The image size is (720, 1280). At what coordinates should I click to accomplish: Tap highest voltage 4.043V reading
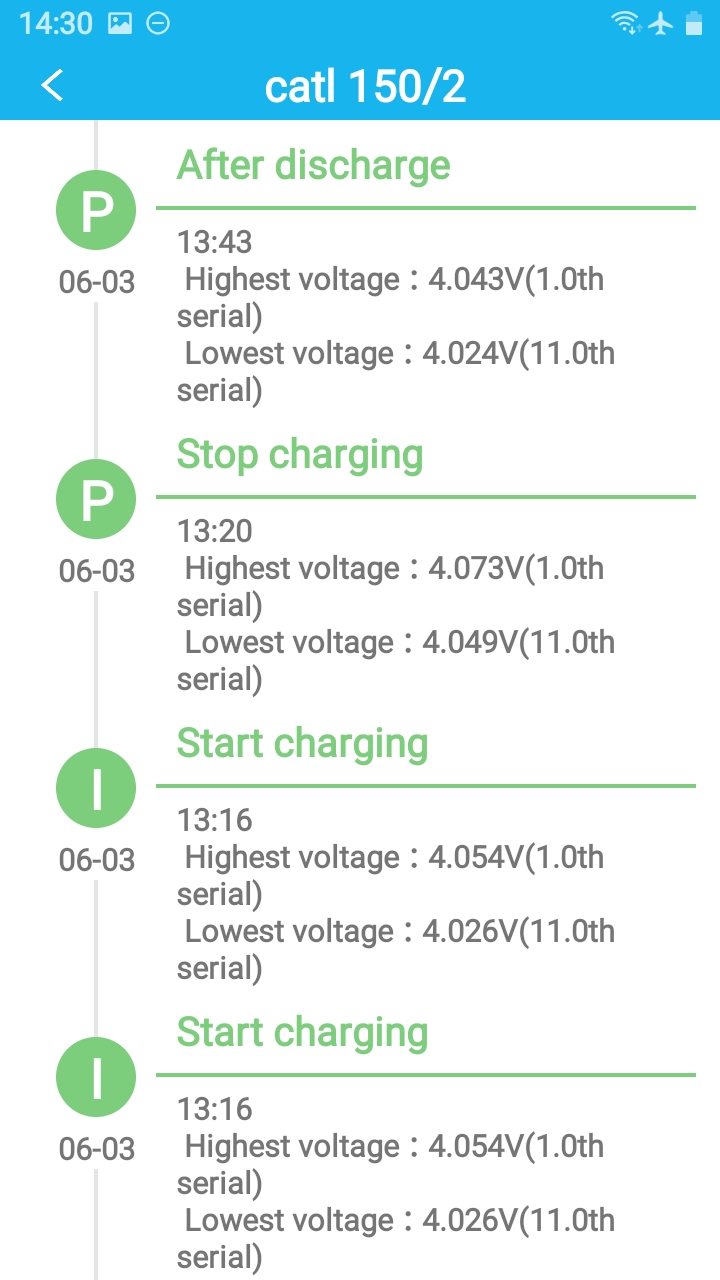pyautogui.click(x=394, y=297)
